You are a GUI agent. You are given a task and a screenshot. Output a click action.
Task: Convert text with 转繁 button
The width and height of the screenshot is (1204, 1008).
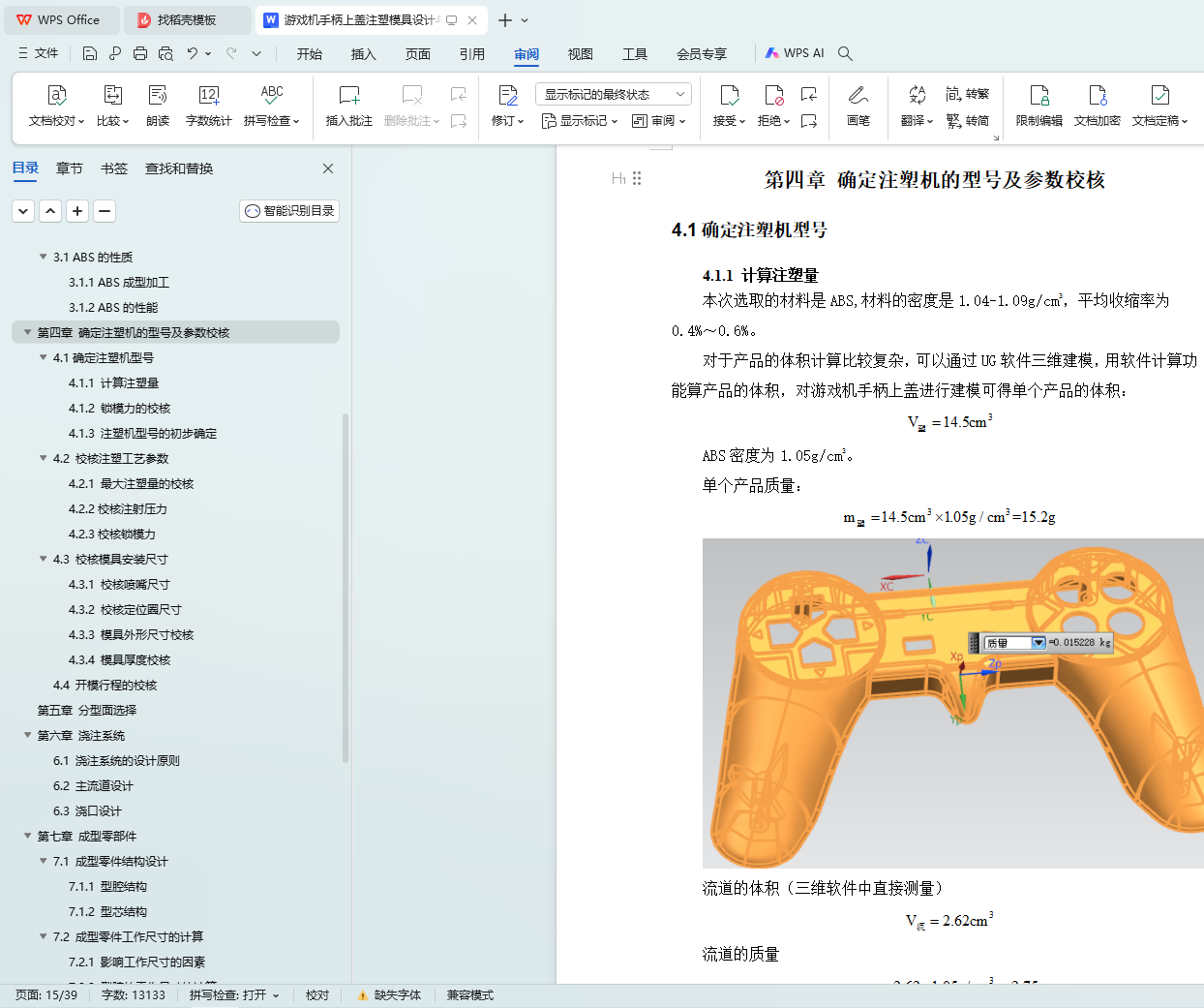pos(968,94)
